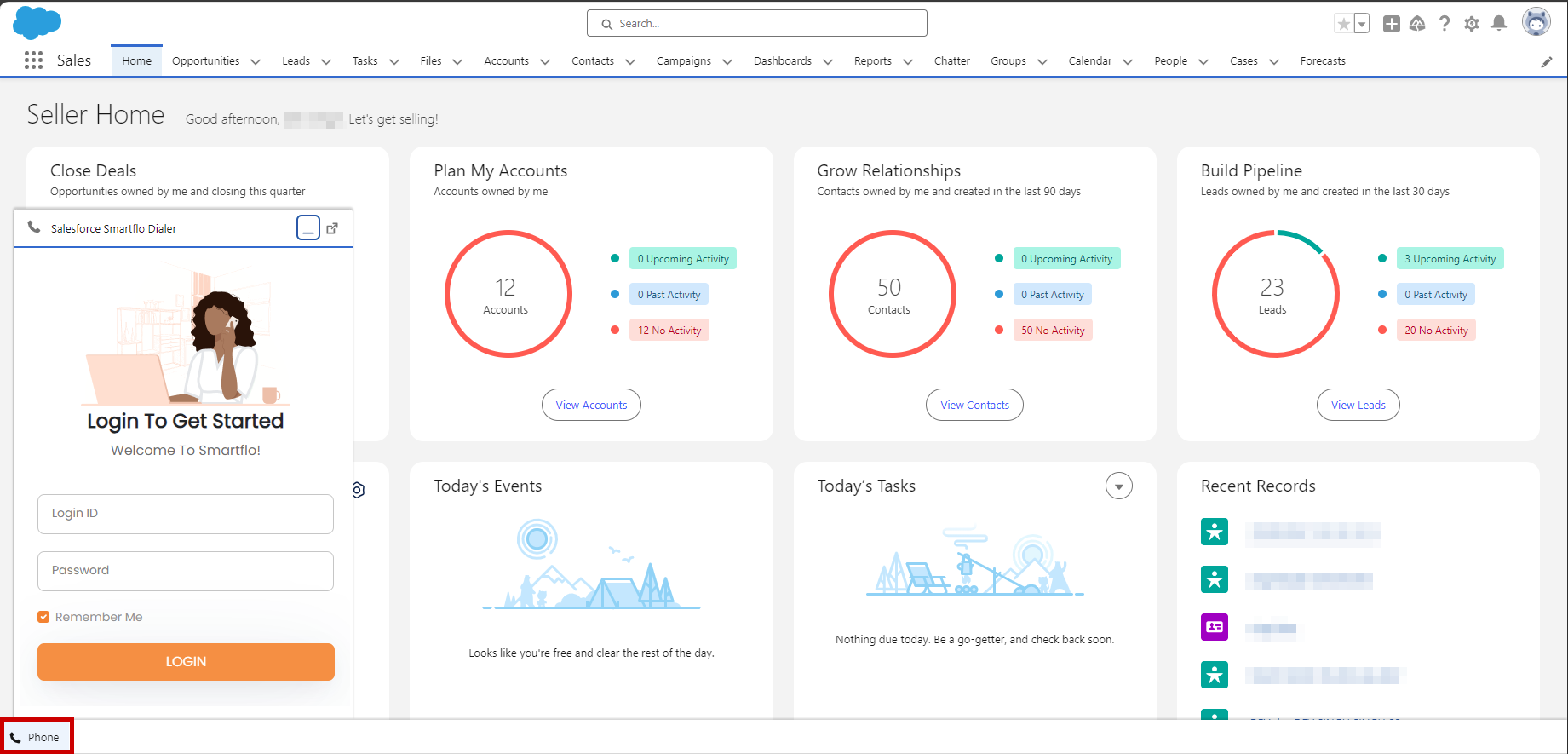1568x754 pixels.
Task: Click 0 Past Activity accounts badge
Action: [x=669, y=294]
